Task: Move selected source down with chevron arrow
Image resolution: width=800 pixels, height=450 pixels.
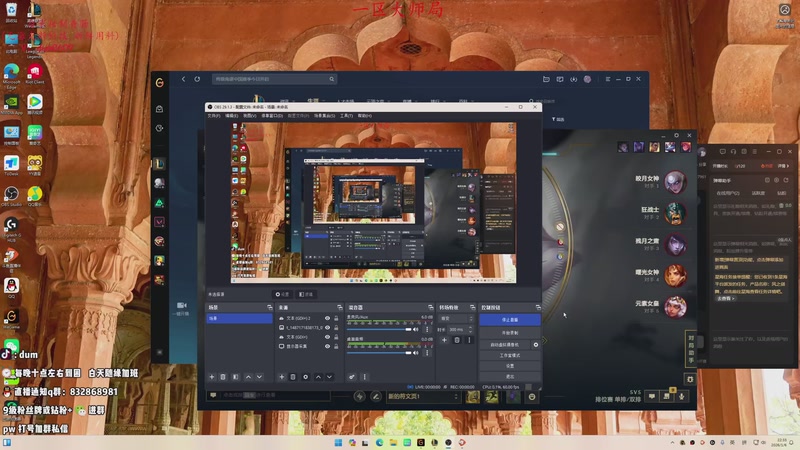Action: pos(330,377)
